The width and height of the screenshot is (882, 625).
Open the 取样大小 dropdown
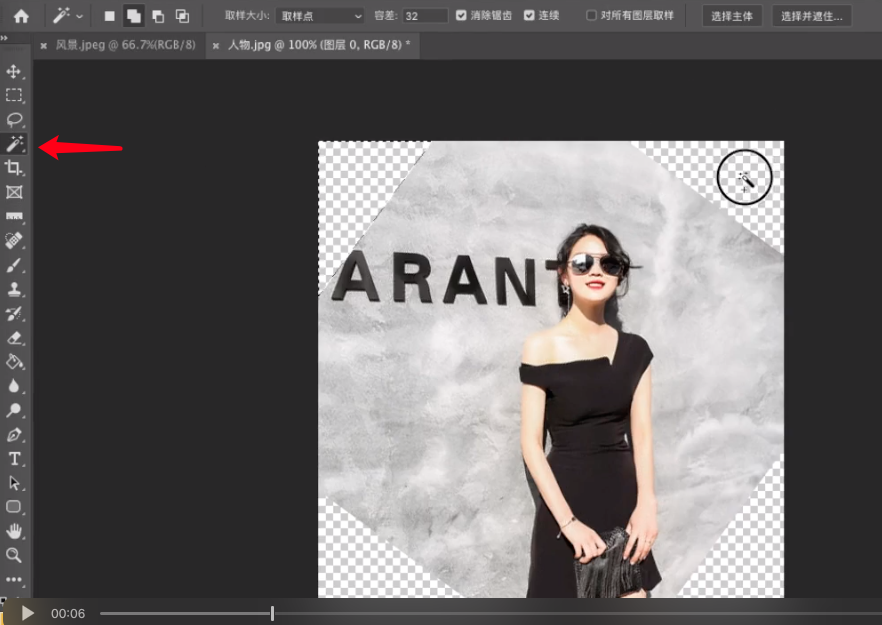[x=320, y=16]
